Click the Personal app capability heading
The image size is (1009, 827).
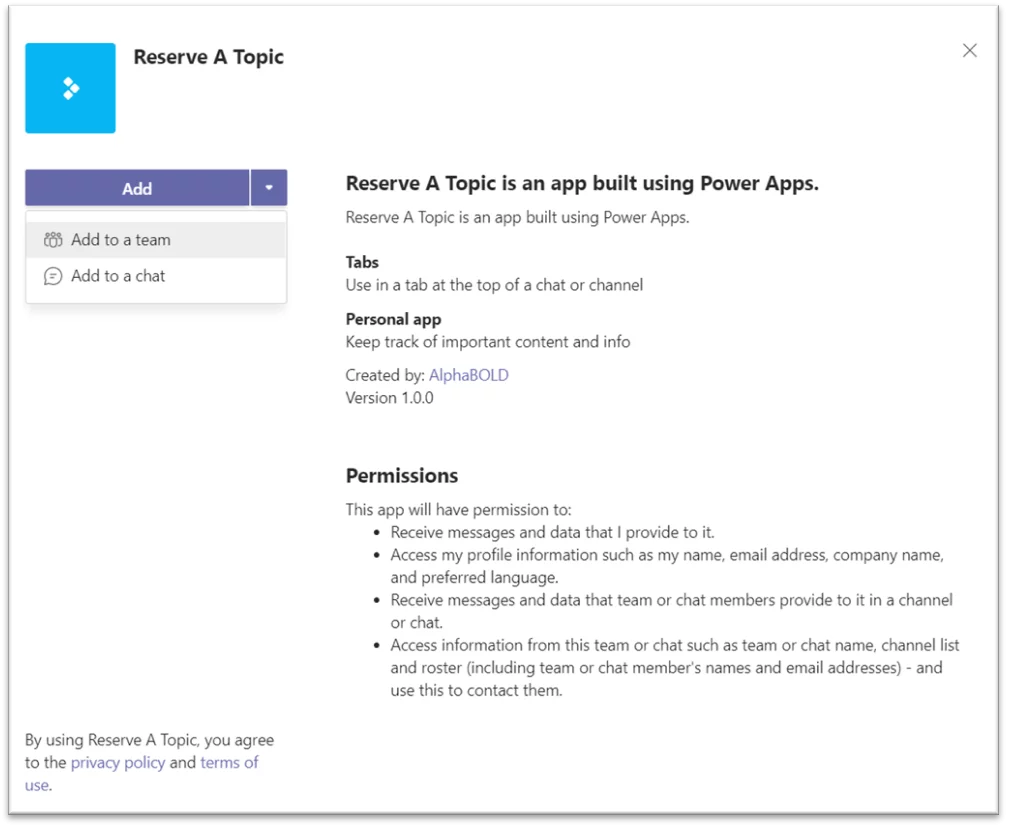[393, 319]
